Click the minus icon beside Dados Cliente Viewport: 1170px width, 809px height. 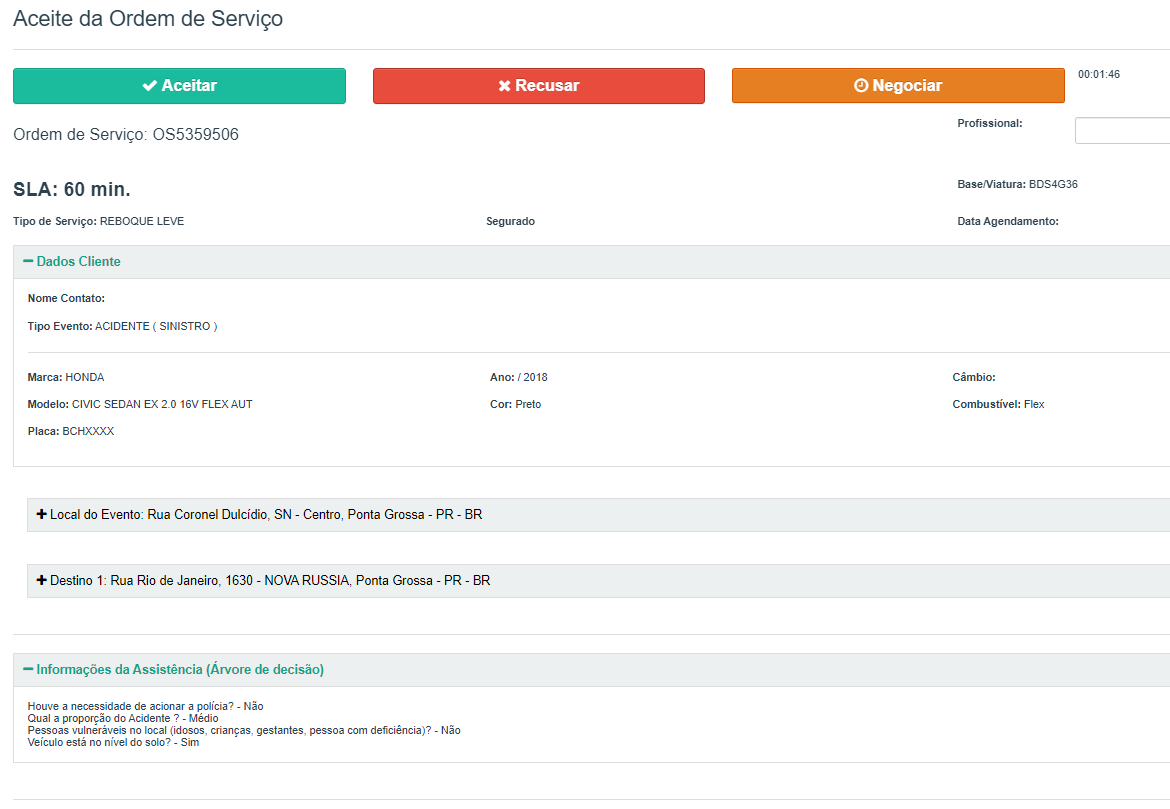pyautogui.click(x=28, y=262)
